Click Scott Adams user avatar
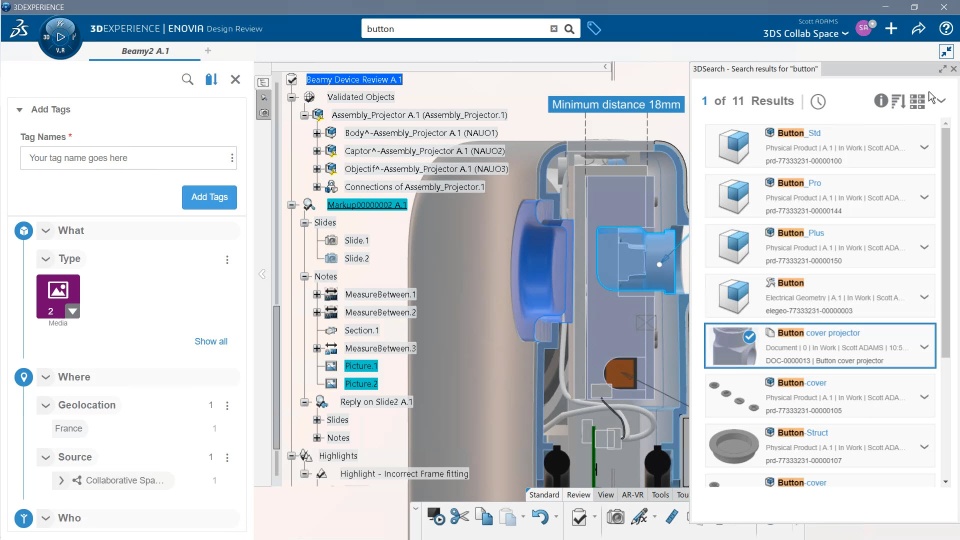Viewport: 960px width, 540px height. click(864, 28)
